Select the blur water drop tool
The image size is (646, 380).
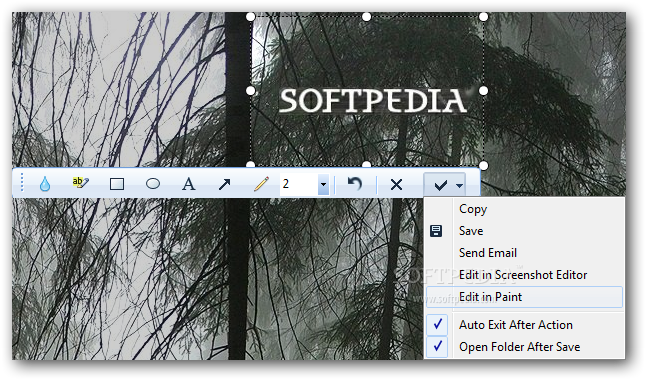coord(44,184)
